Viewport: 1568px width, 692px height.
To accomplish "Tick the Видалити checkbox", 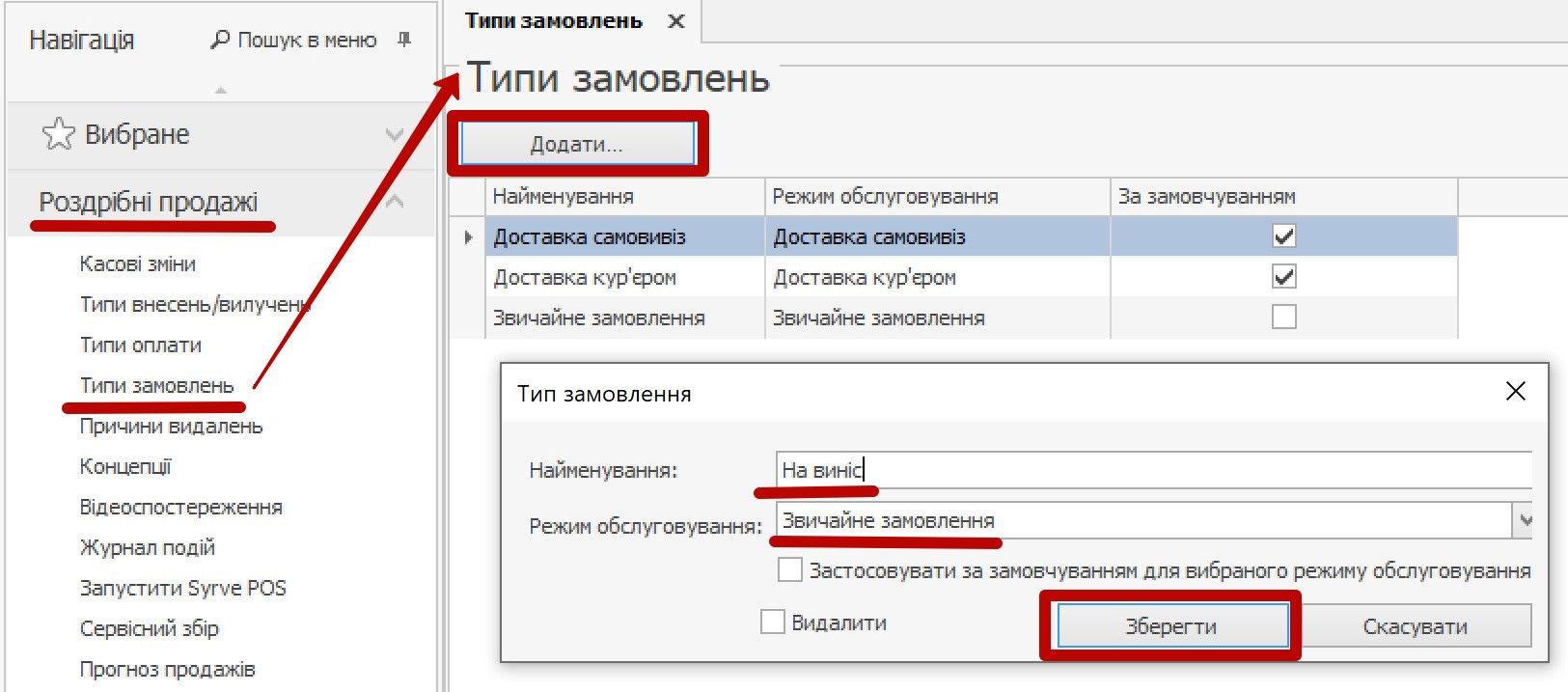I will point(772,623).
